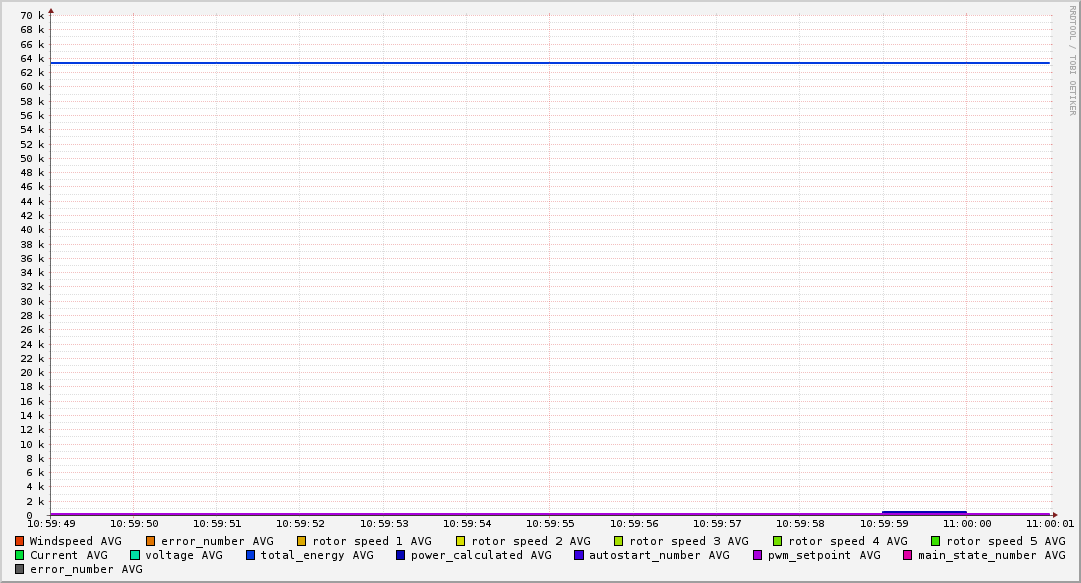Click the power_calculated AVG legend label
1081x583 pixels.
click(x=481, y=555)
